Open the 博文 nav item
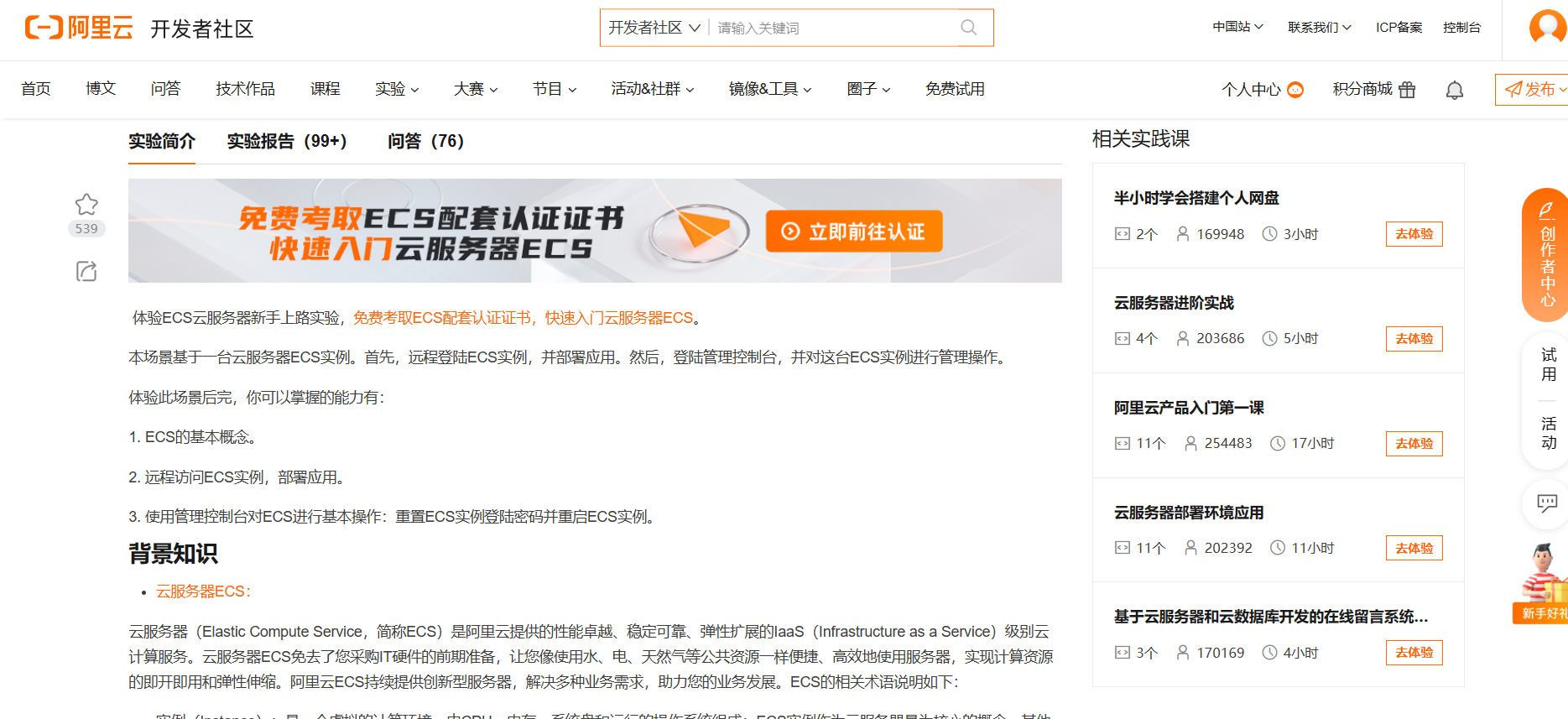1568x719 pixels. coord(101,89)
